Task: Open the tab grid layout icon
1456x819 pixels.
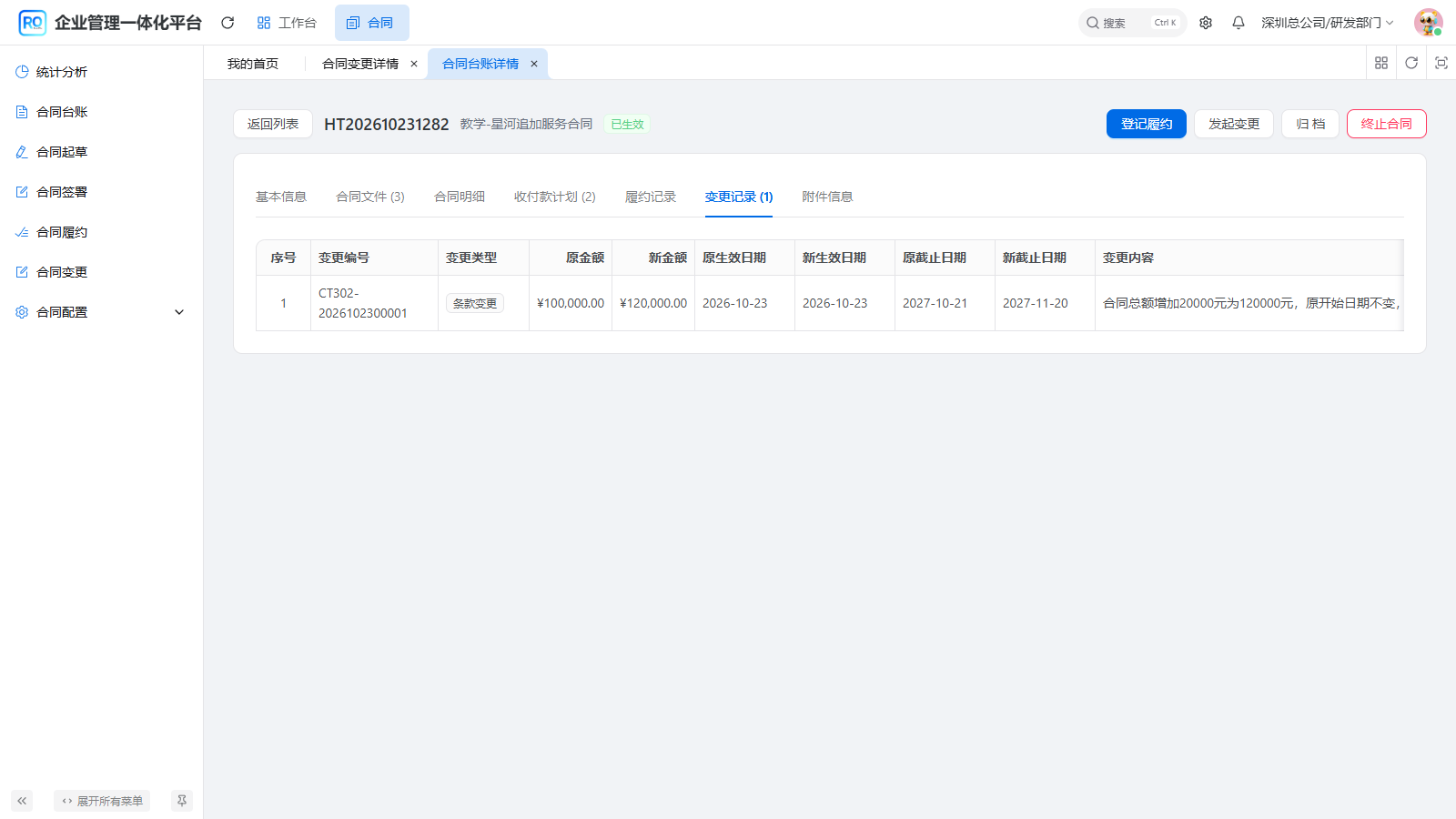Action: (1381, 63)
